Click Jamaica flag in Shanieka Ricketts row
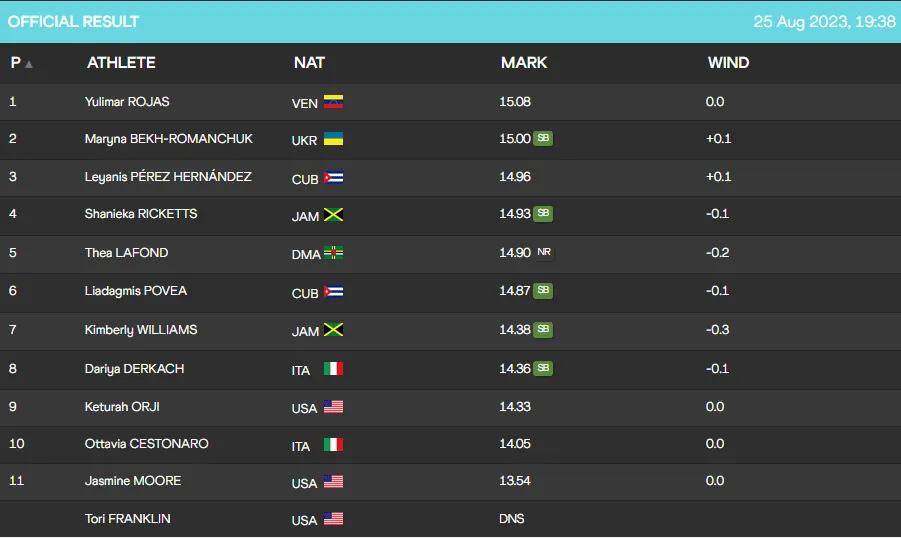This screenshot has width=901, height=538. click(333, 215)
